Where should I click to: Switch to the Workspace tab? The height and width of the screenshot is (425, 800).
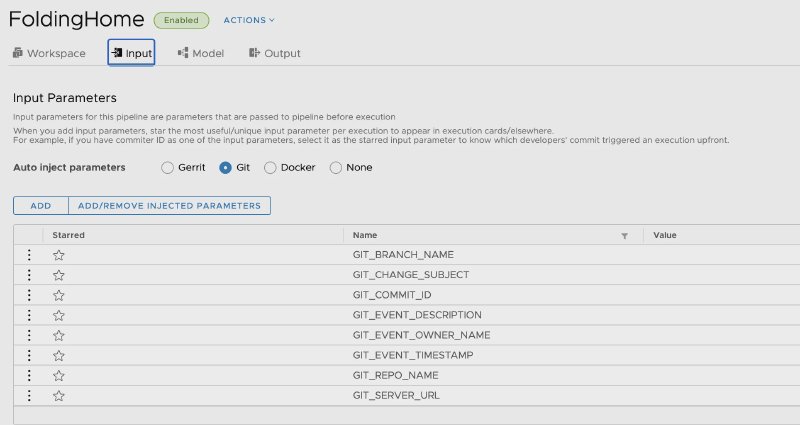pos(49,53)
